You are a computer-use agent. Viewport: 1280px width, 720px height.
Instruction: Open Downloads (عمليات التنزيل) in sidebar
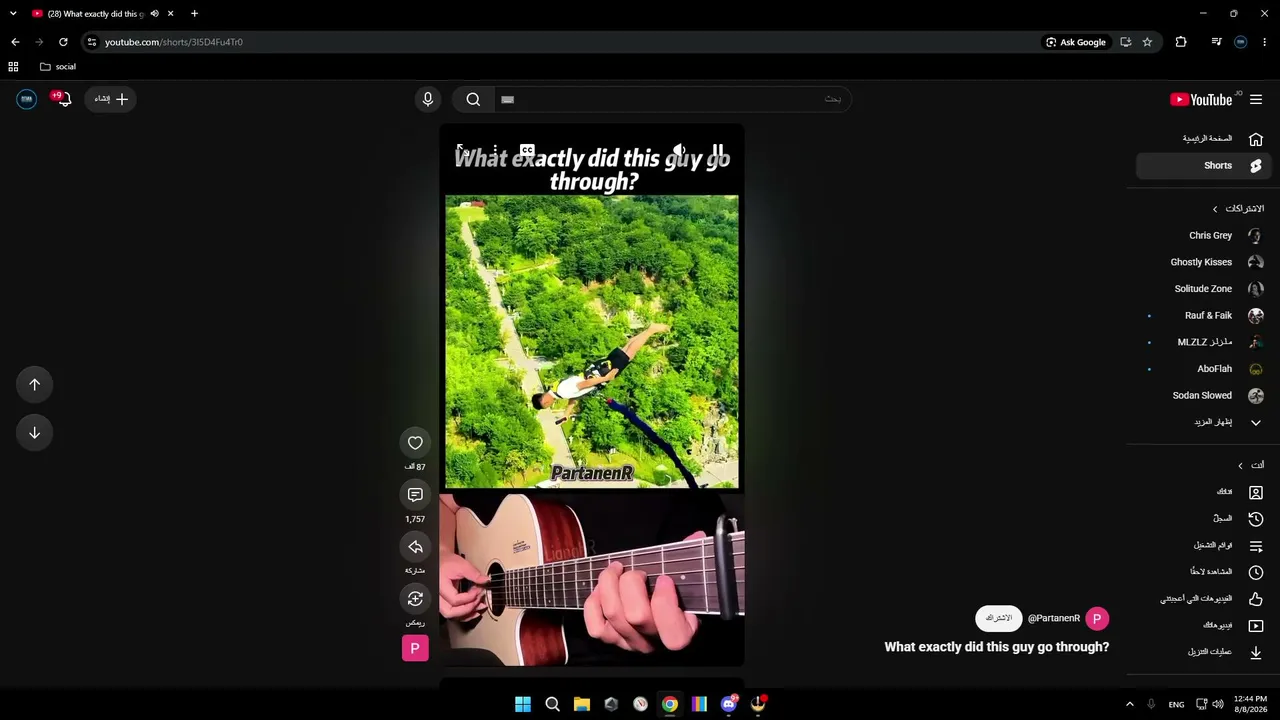click(x=1203, y=652)
